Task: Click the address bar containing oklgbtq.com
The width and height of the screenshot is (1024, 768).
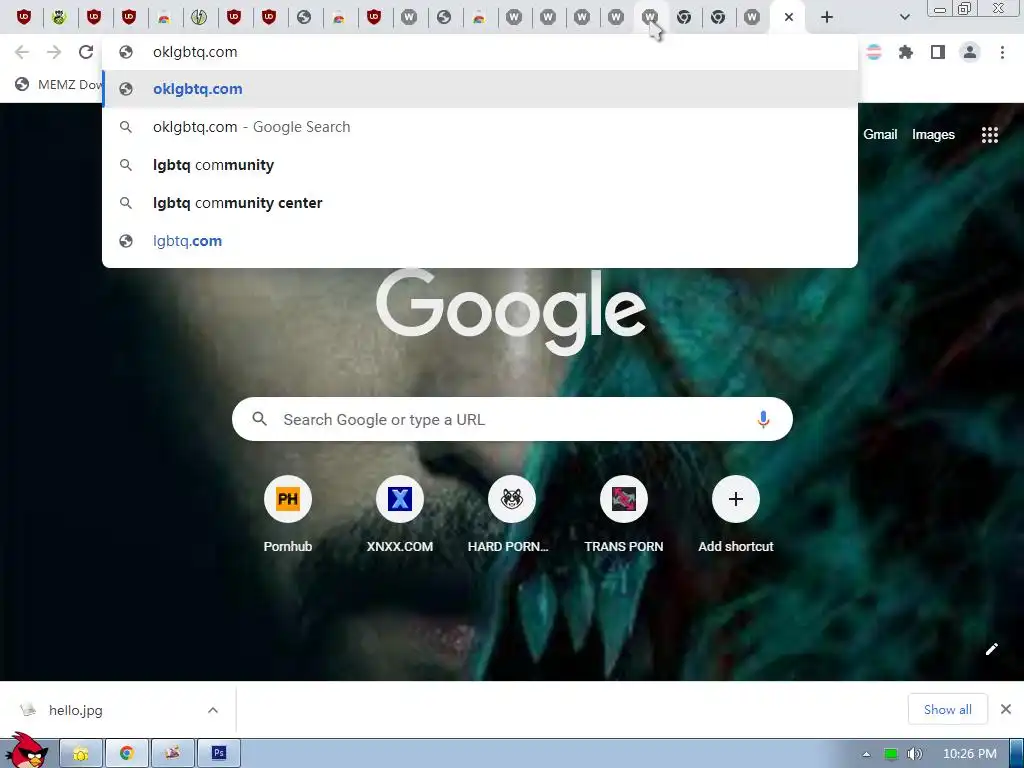Action: 479,52
